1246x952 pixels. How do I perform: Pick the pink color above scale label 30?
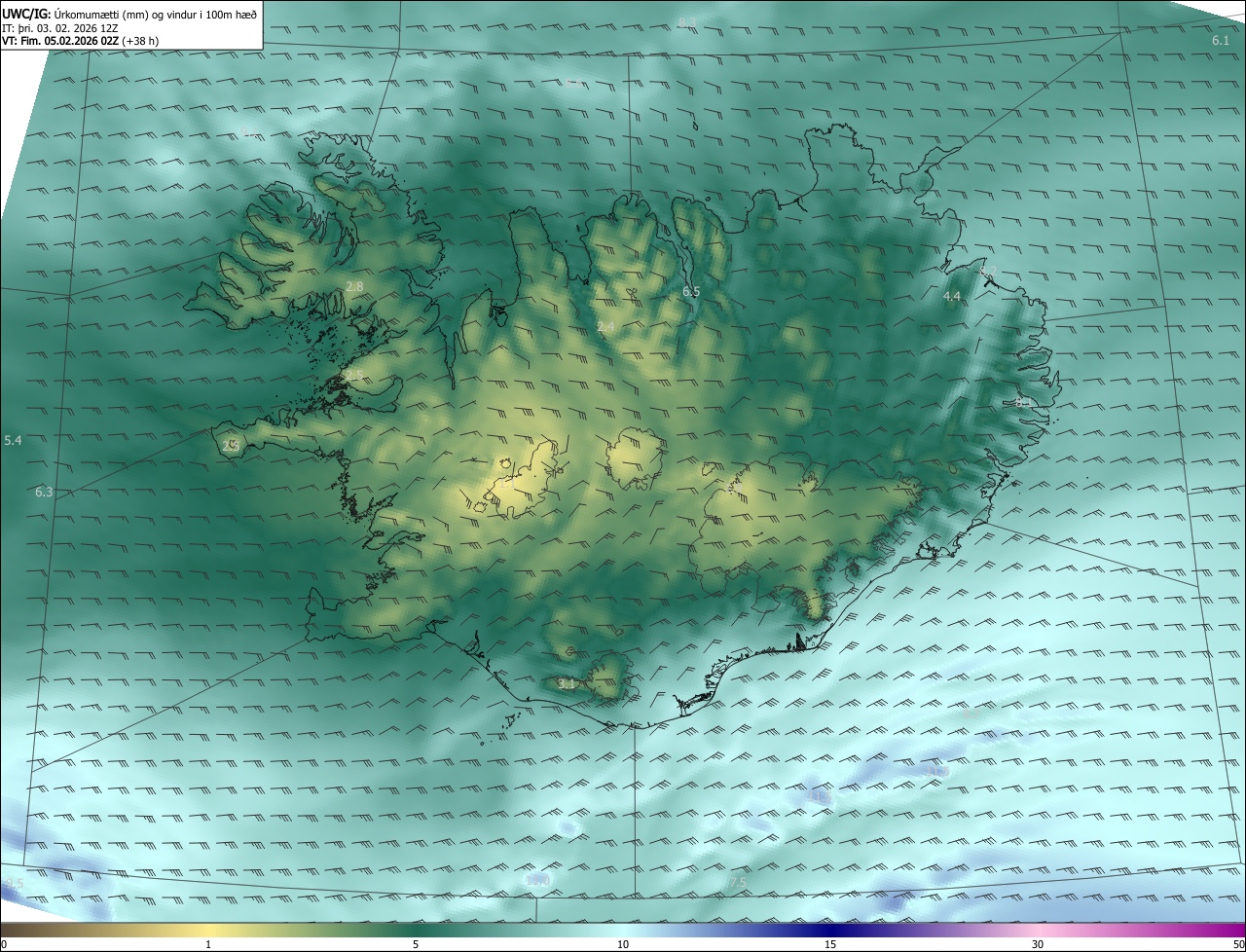[x=1038, y=930]
